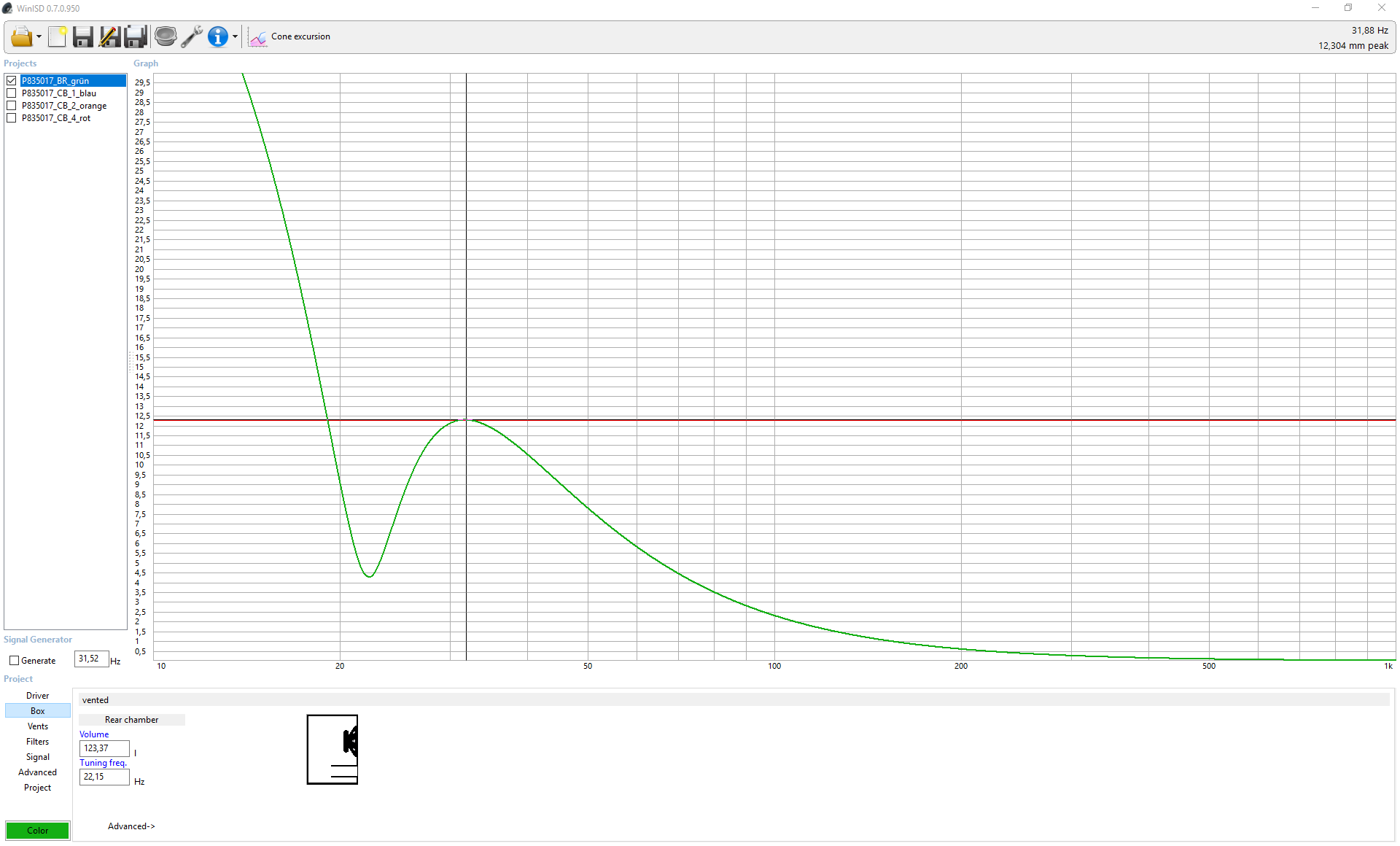Click the save floppy disk icon

(x=83, y=36)
